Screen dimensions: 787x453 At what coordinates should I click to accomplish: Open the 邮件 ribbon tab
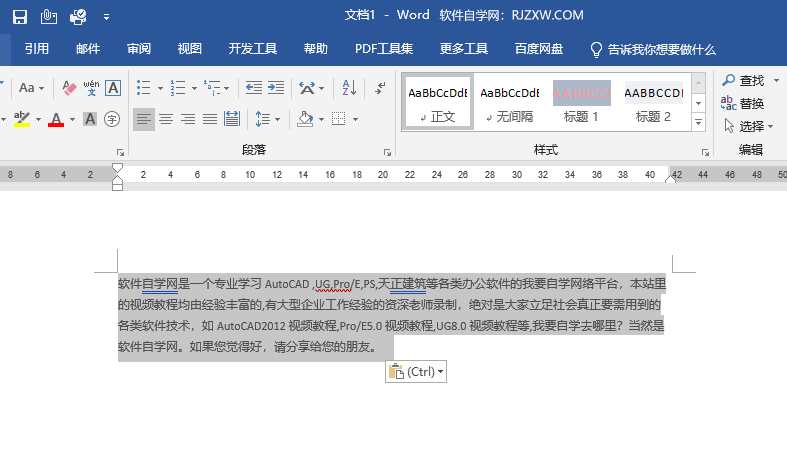(88, 49)
